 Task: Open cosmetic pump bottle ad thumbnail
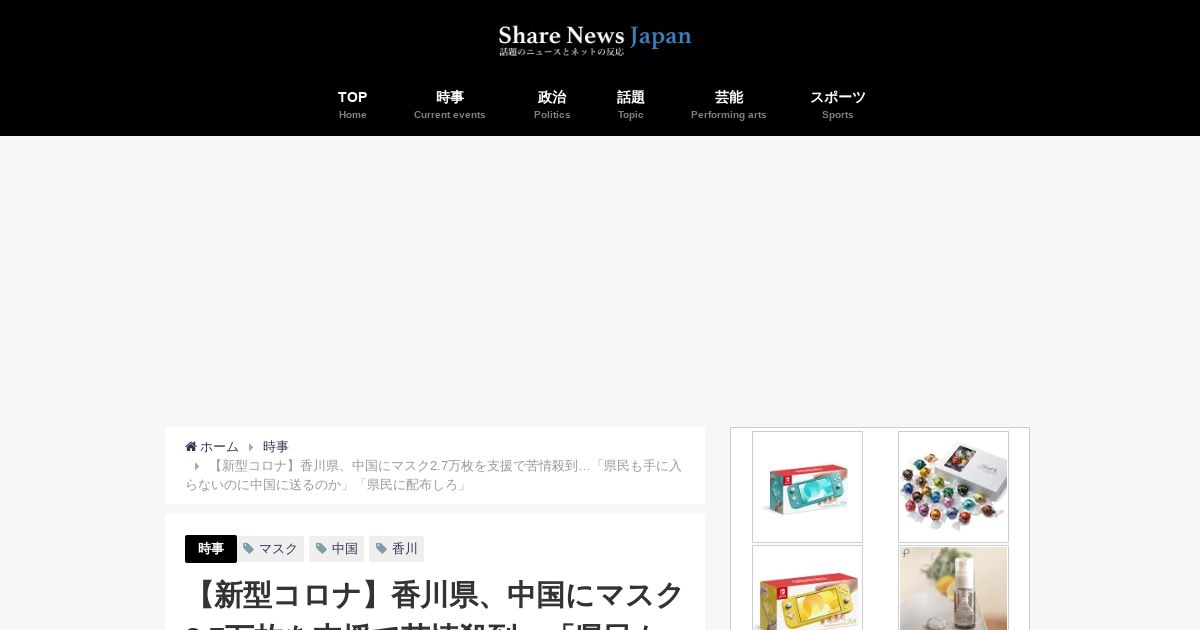(953, 588)
